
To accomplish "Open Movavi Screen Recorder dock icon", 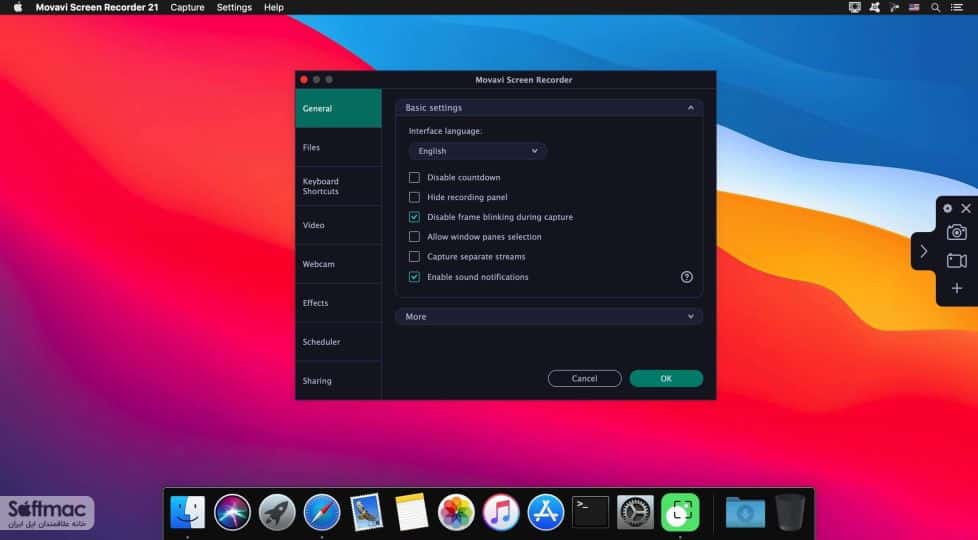I will [680, 513].
